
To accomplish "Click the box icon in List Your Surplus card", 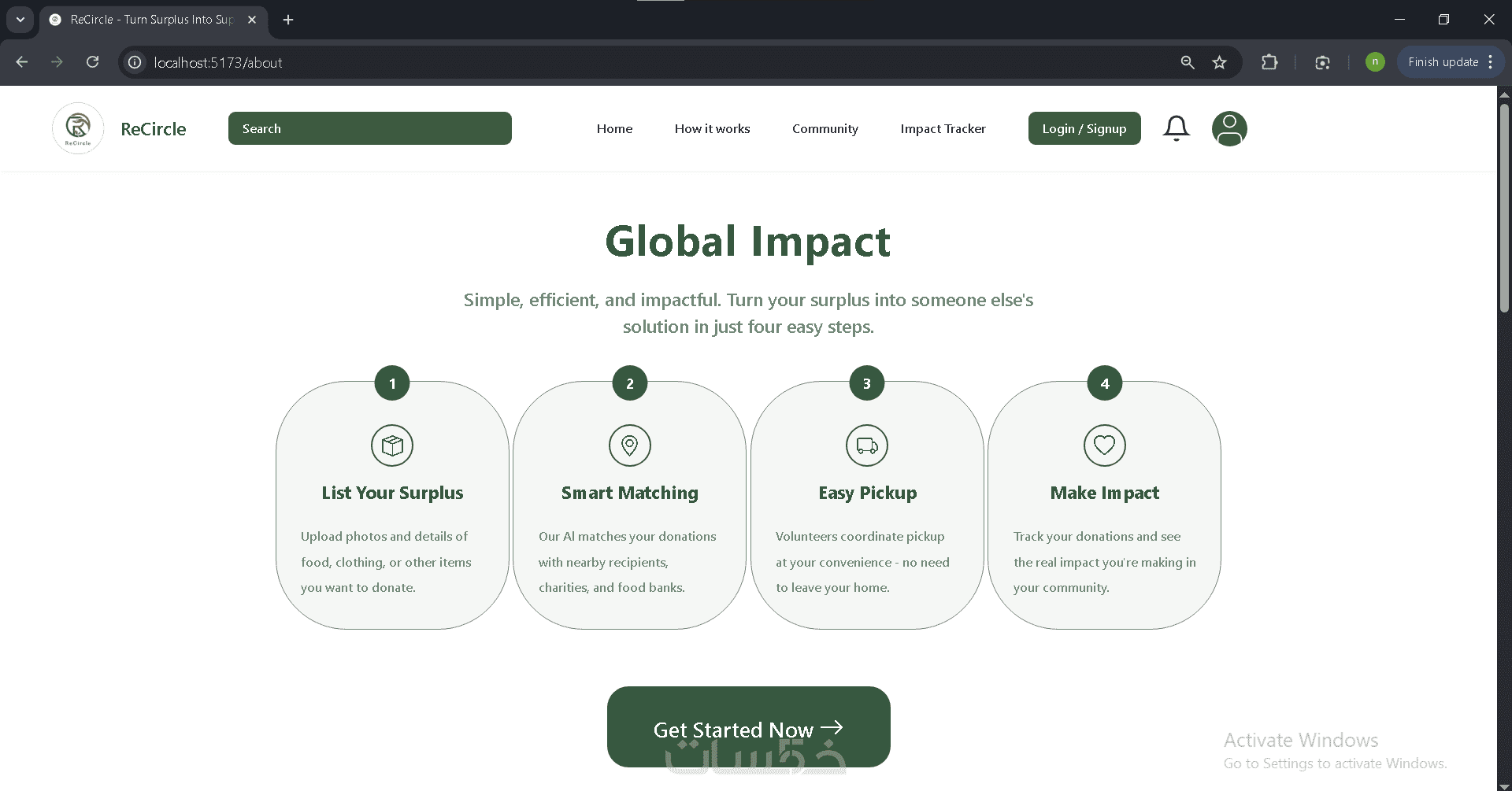I will pyautogui.click(x=392, y=445).
